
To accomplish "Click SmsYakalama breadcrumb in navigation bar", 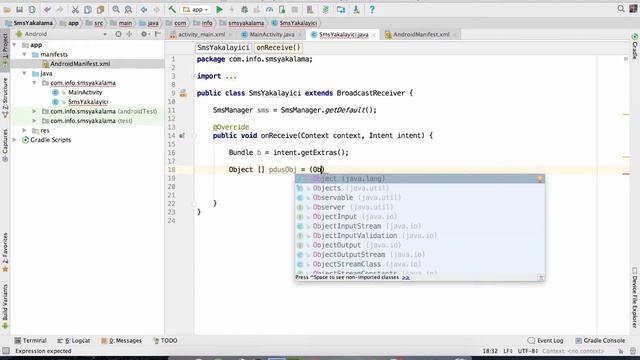I will [29, 23].
